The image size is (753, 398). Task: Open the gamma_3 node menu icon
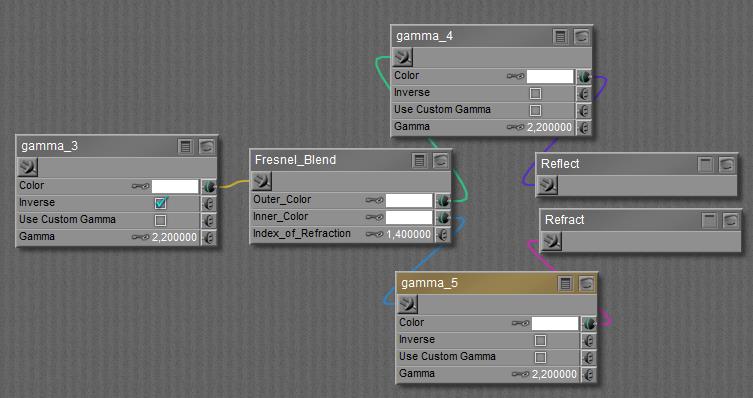[x=186, y=146]
